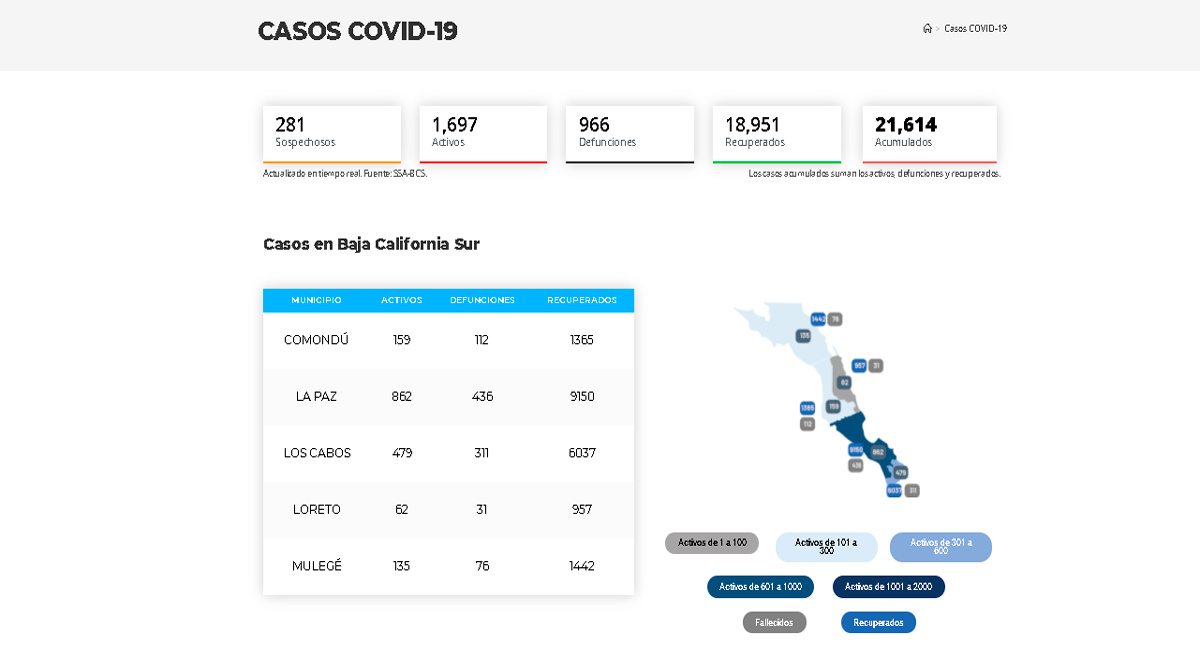This screenshot has height=666, width=1200.
Task: Click the blue Recuperados legend pill
Action: (x=878, y=623)
